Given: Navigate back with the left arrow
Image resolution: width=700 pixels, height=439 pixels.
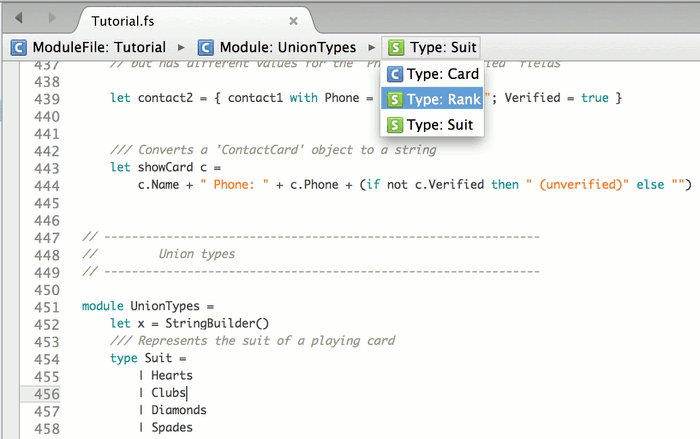Looking at the screenshot, I should (x=19, y=18).
